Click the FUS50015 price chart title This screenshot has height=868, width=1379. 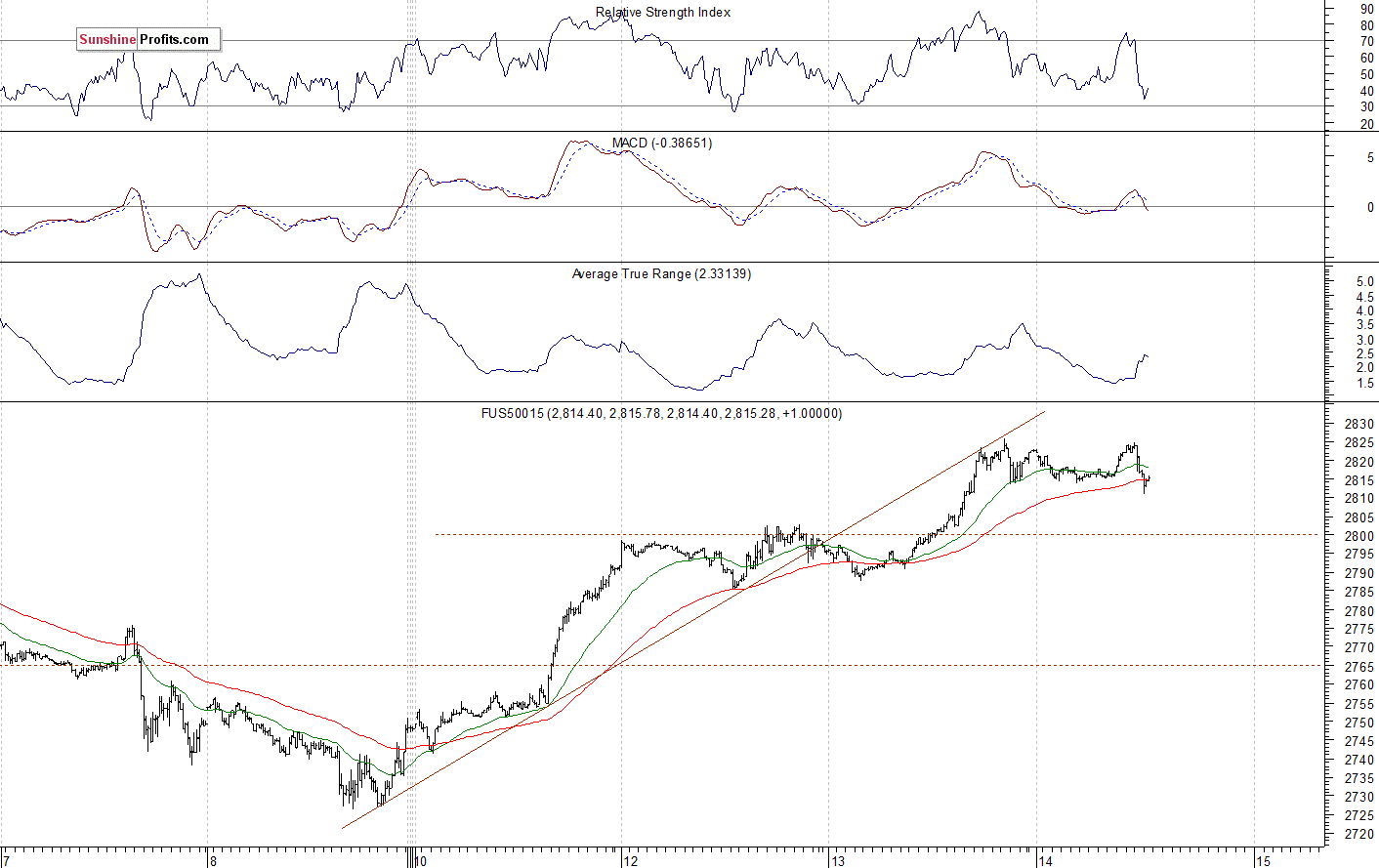click(x=661, y=414)
